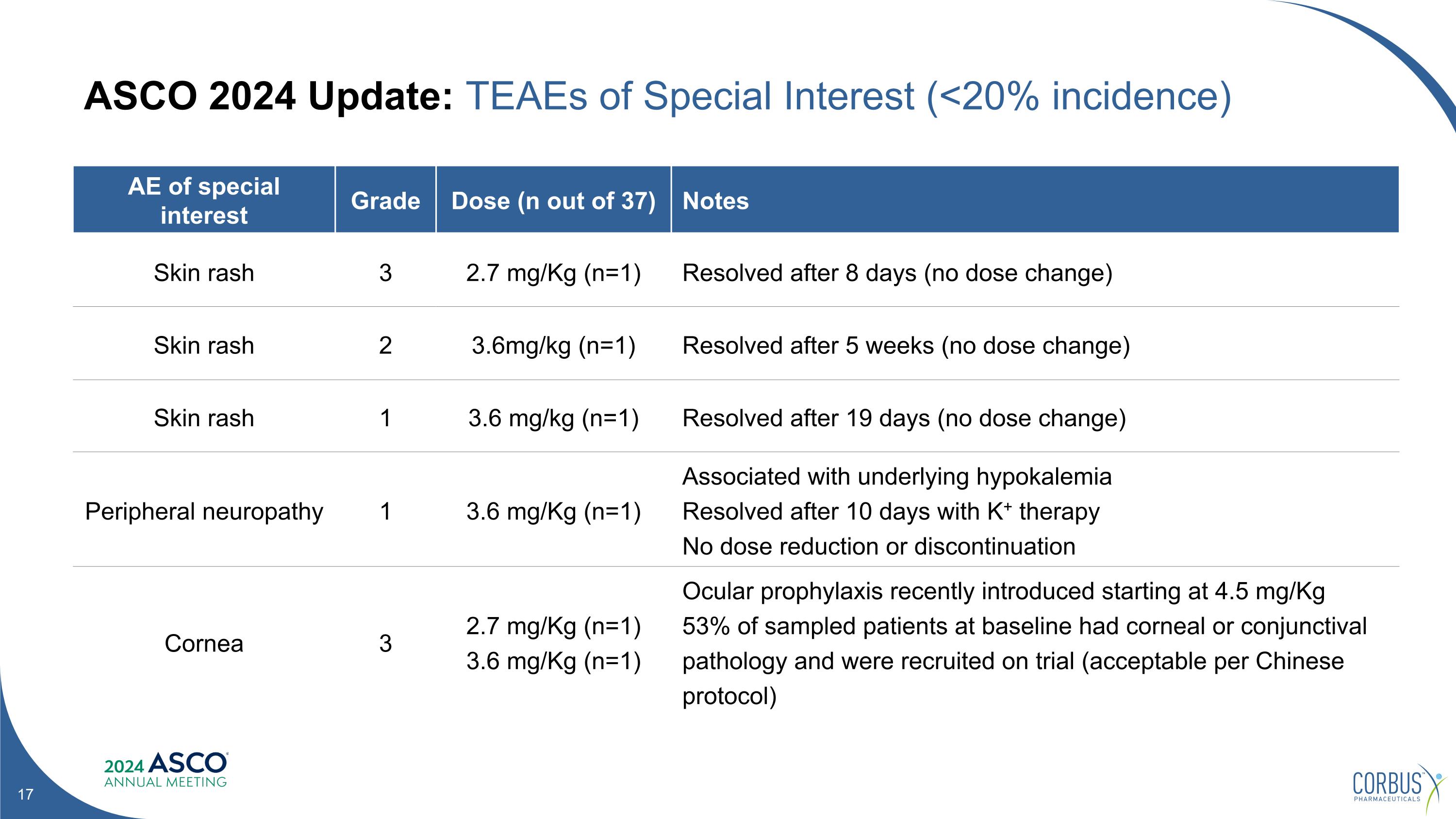
Task: Select the Dose (n out of 37) header
Action: pos(553,201)
